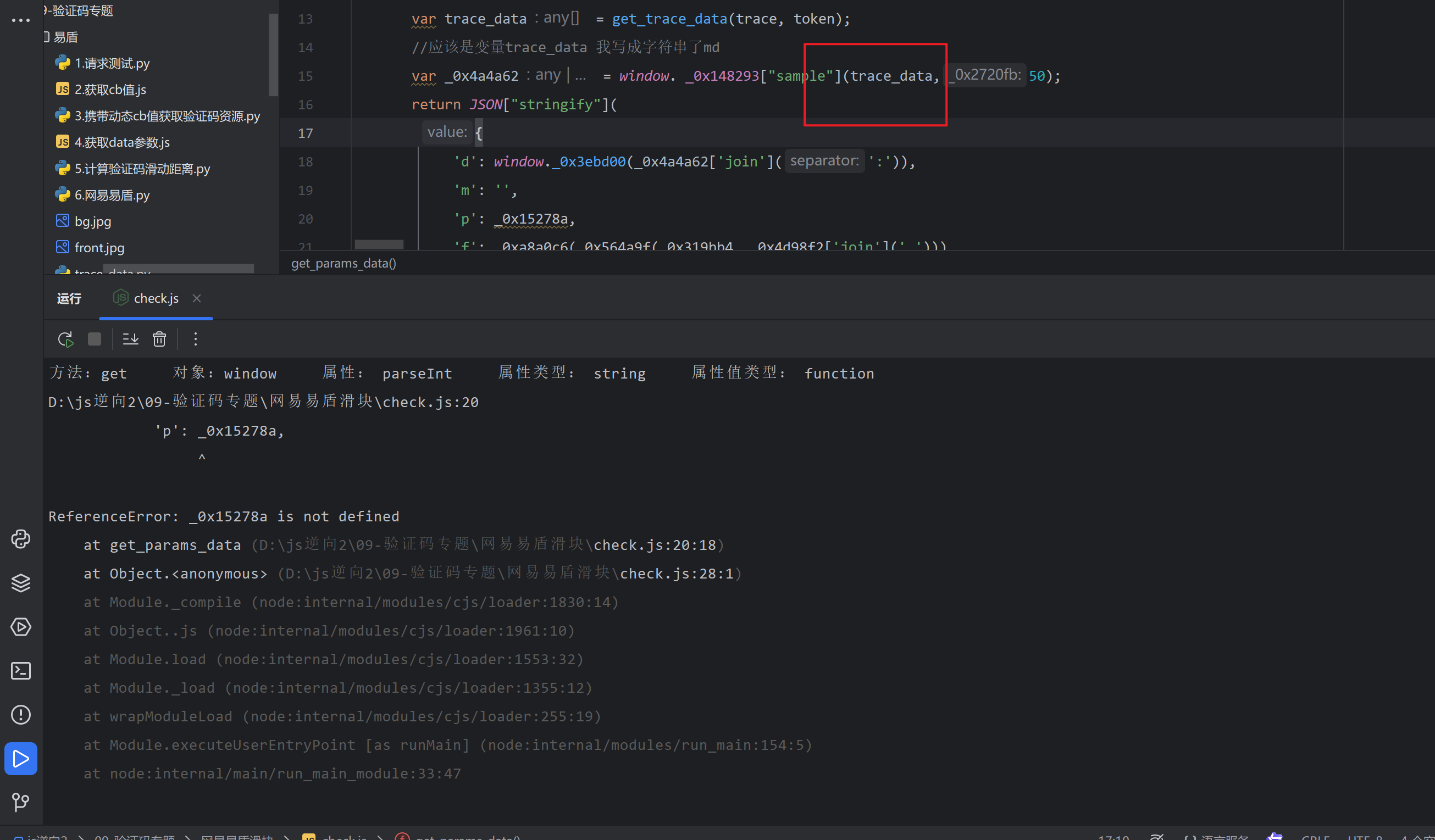Select bg.jpg image in project tree
Image resolution: width=1435 pixels, height=840 pixels.
pos(93,221)
